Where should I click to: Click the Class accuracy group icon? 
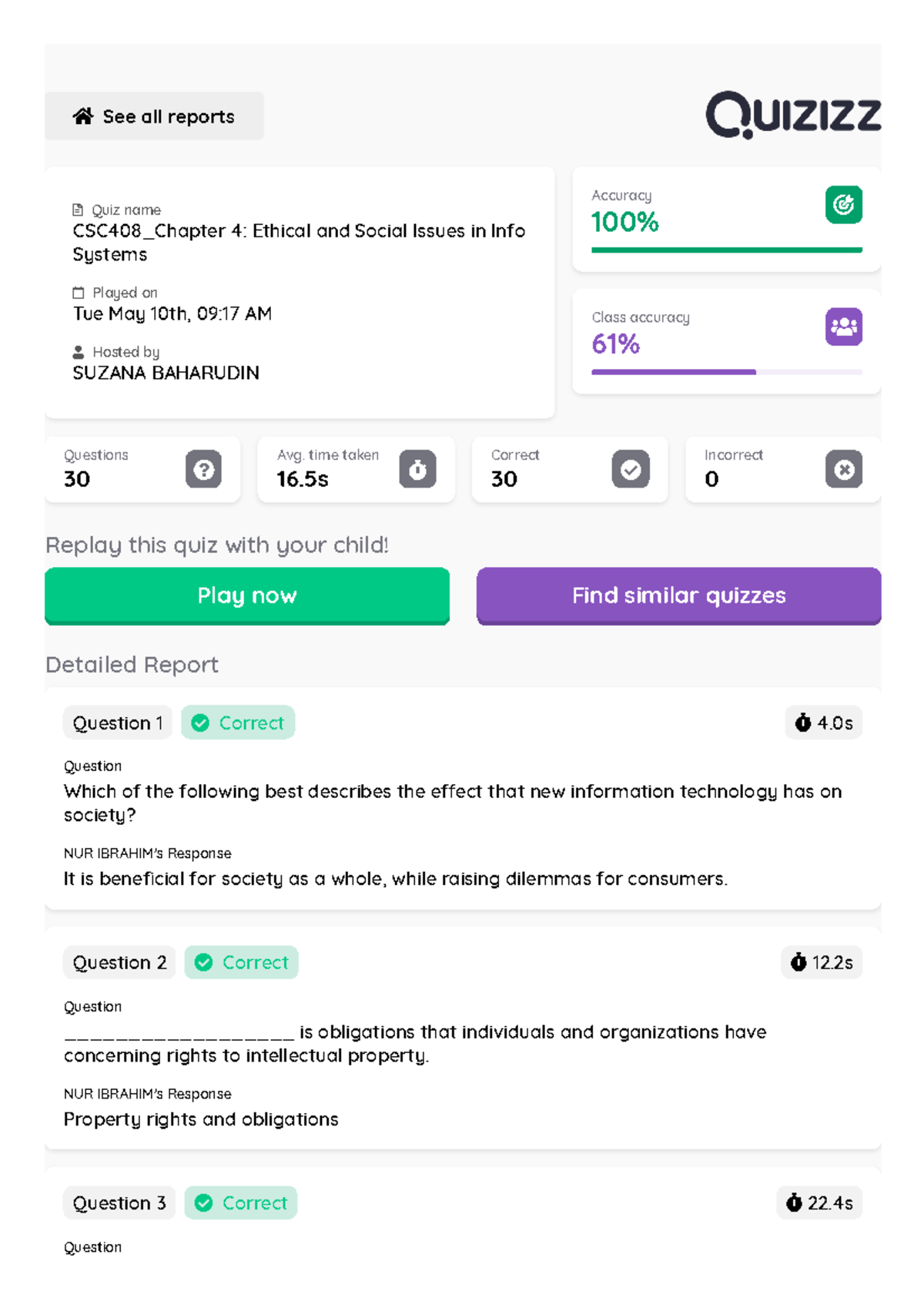coord(842,327)
